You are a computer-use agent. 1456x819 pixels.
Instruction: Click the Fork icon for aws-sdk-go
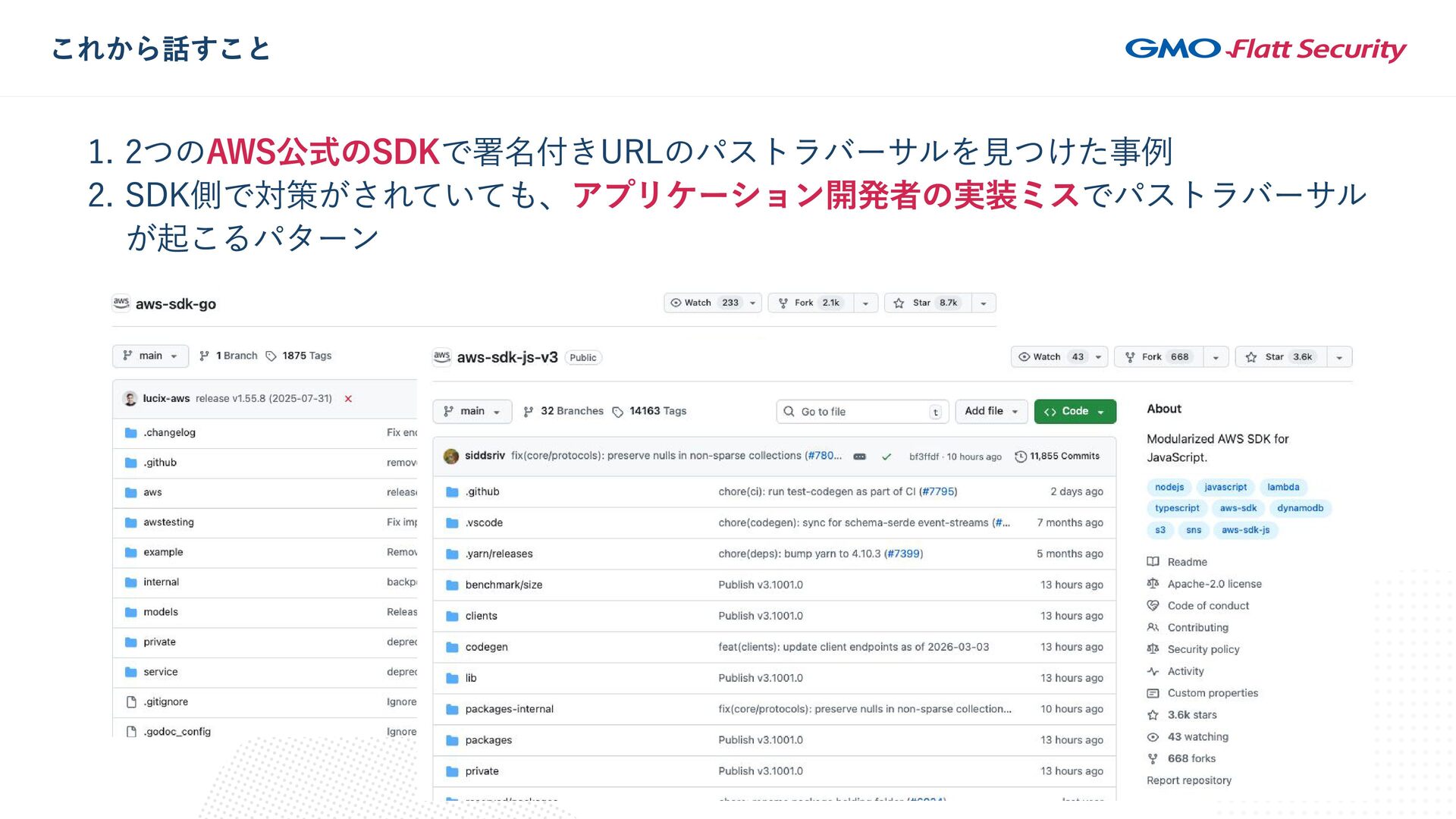coord(783,303)
